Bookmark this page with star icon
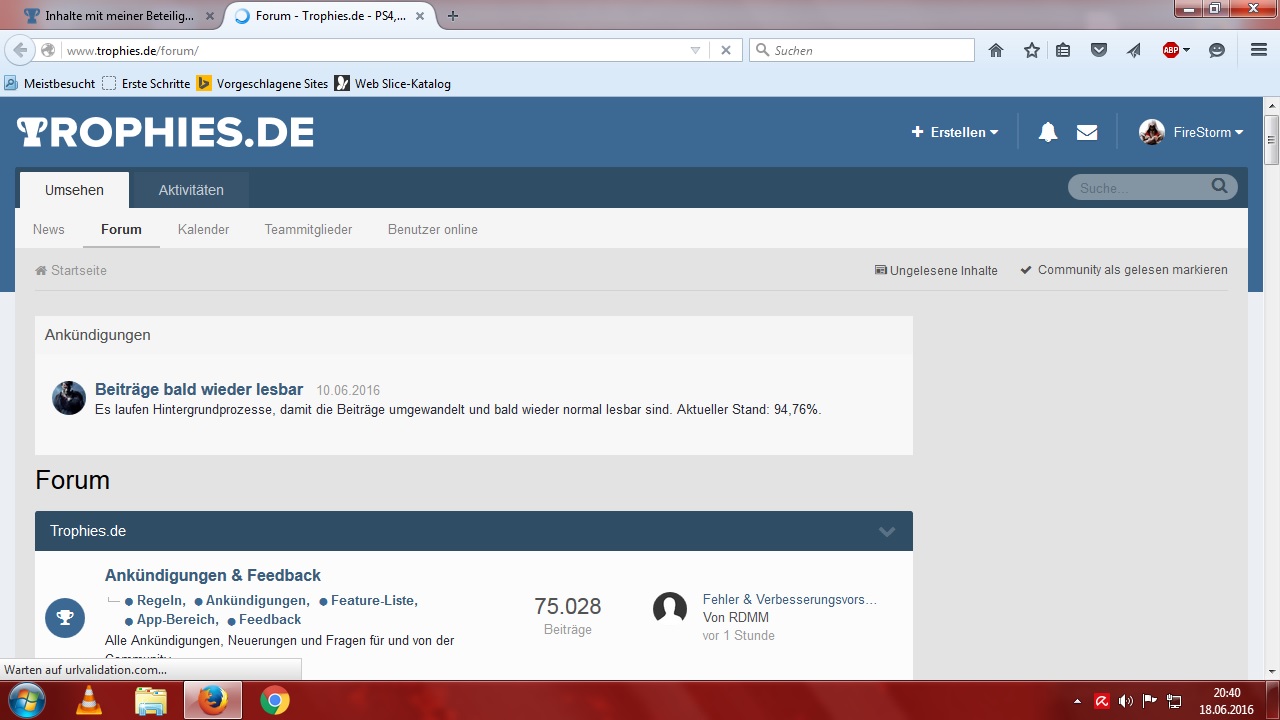The height and width of the screenshot is (720, 1280). tap(1032, 50)
